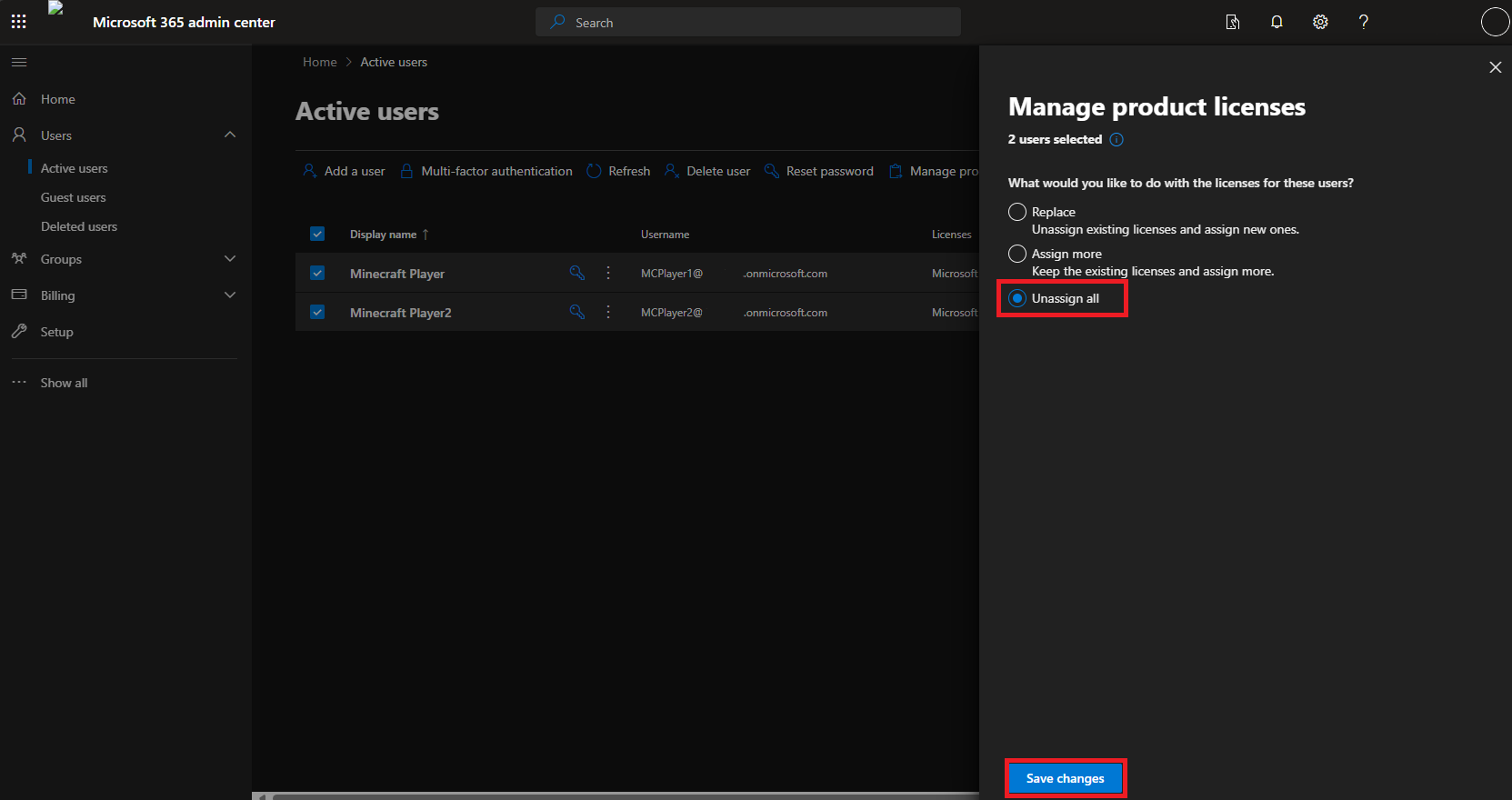Image resolution: width=1512 pixels, height=800 pixels.
Task: Click the reset password key icon for Minecraft Player
Action: 577,273
